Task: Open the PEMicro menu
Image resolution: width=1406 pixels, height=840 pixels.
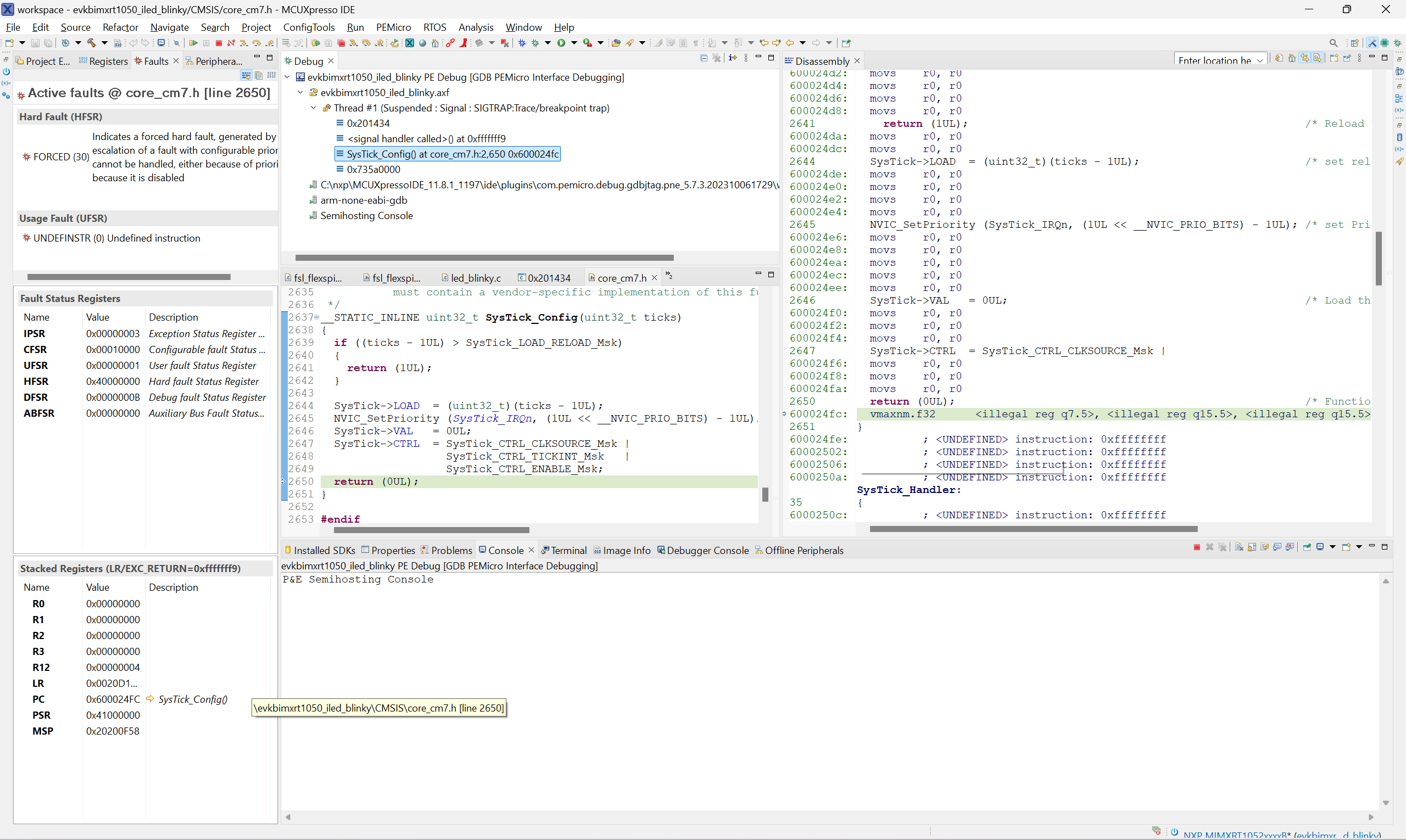Action: 393,26
